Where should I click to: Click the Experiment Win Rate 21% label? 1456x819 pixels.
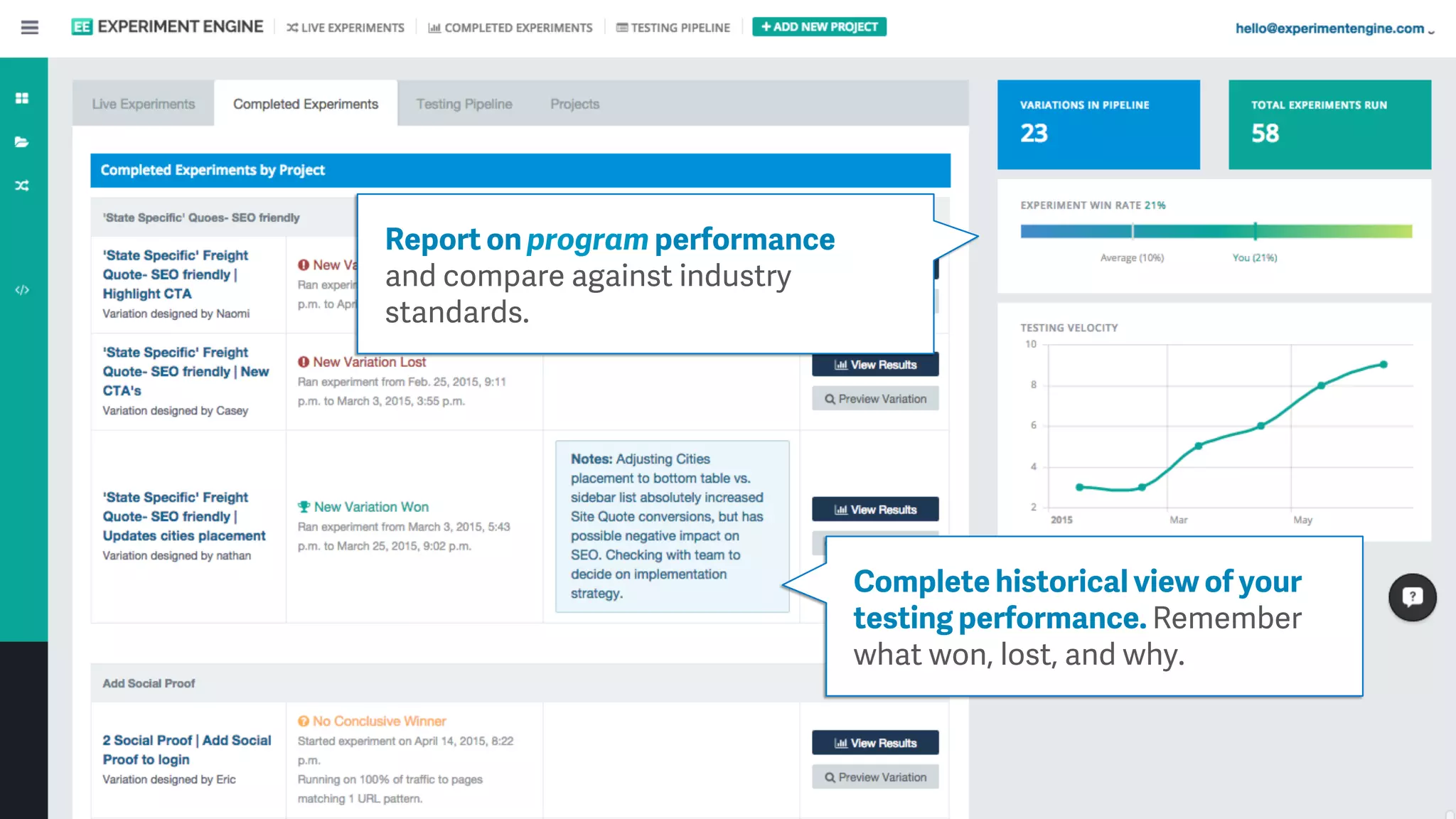pyautogui.click(x=1093, y=205)
